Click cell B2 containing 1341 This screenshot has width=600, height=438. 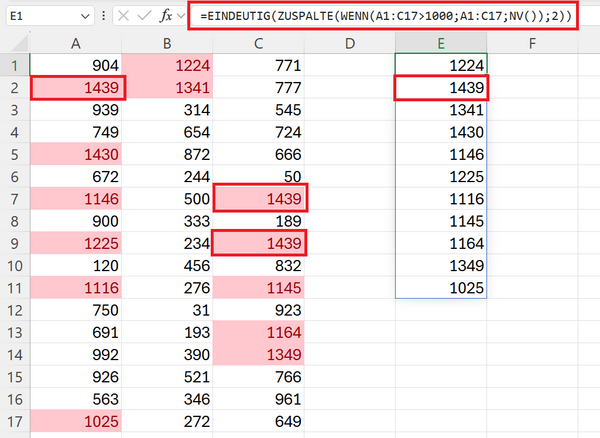[168, 88]
